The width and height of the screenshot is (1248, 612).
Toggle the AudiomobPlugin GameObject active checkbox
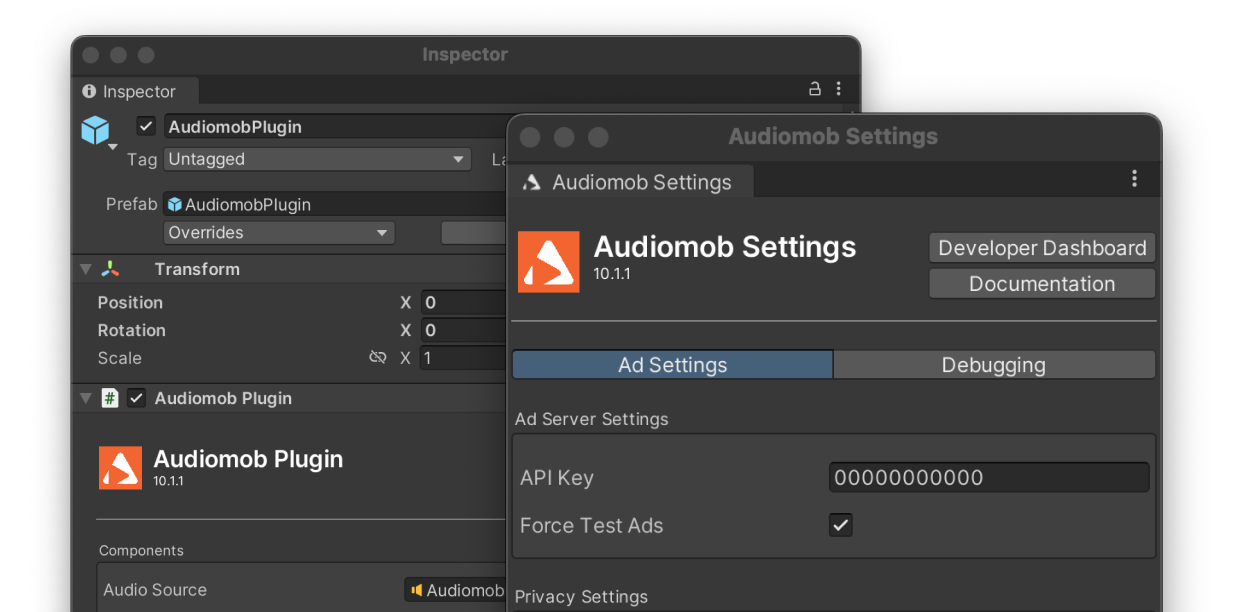tap(146, 126)
